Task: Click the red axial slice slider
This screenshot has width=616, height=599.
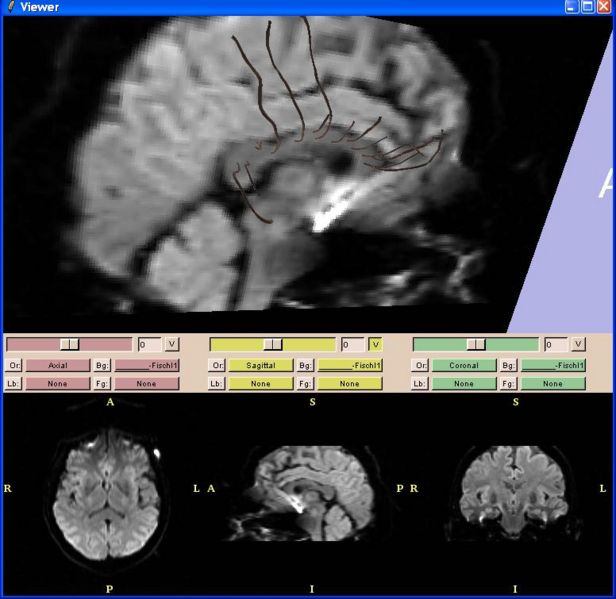Action: tap(69, 344)
